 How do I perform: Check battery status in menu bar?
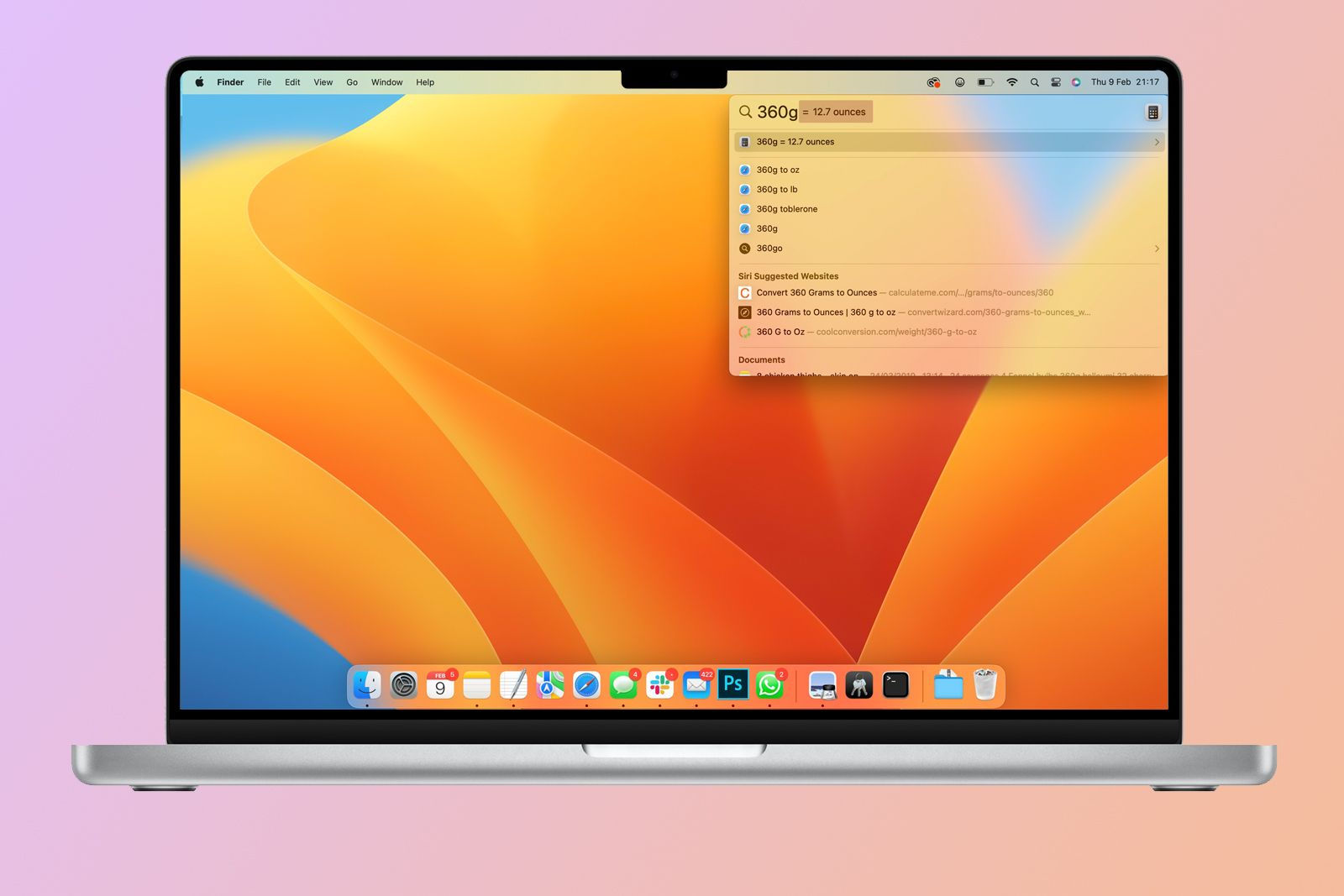[x=985, y=82]
